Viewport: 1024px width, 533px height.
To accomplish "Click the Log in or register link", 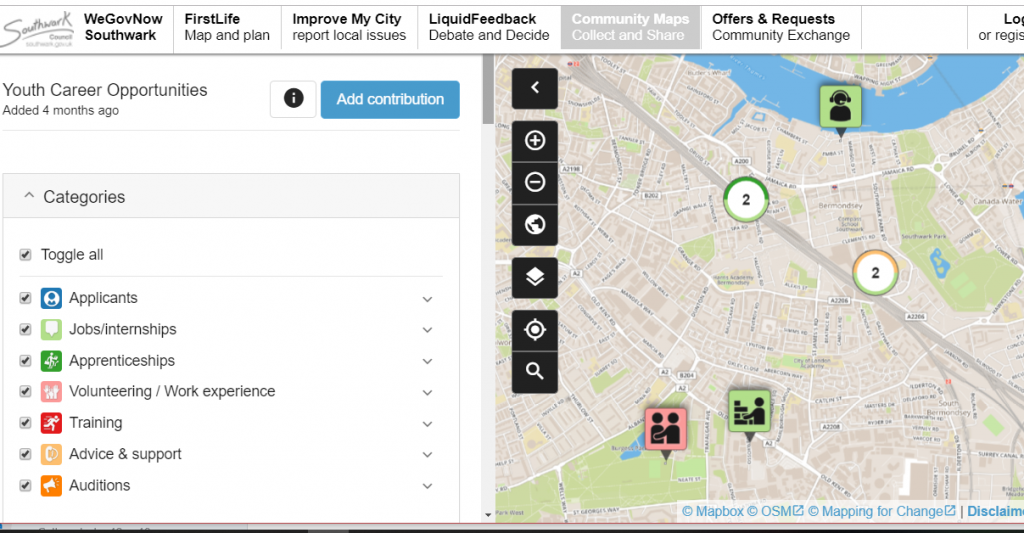I will point(1001,27).
